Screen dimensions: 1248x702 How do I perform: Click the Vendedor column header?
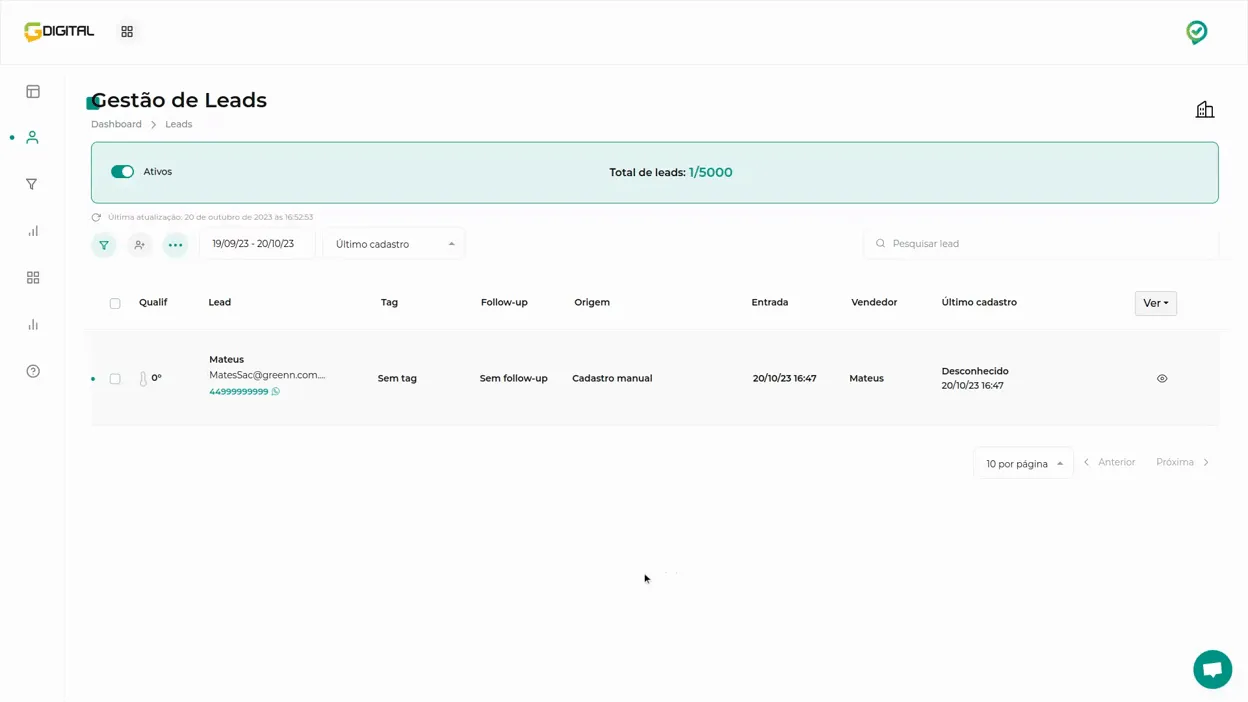(874, 302)
